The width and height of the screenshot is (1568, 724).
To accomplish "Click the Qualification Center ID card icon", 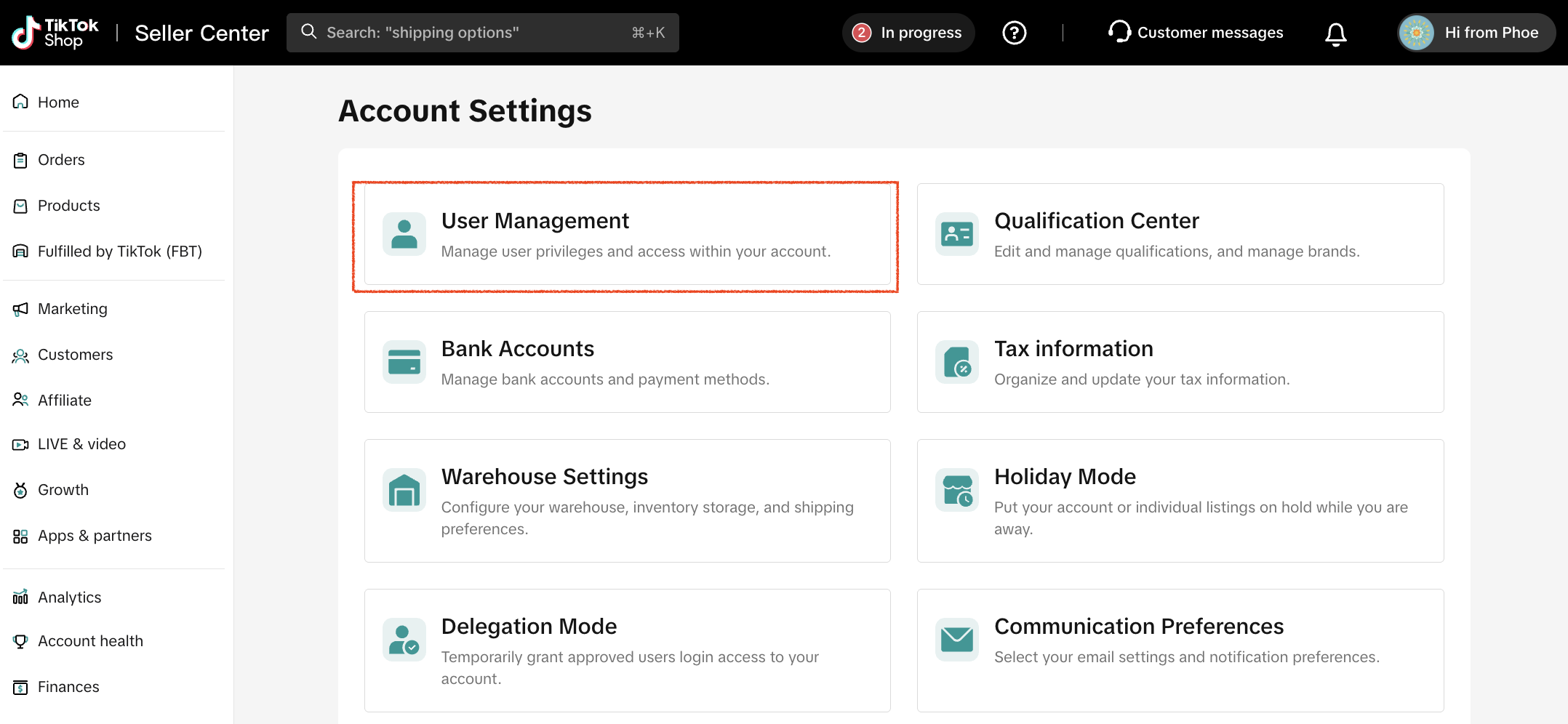I will [x=957, y=234].
